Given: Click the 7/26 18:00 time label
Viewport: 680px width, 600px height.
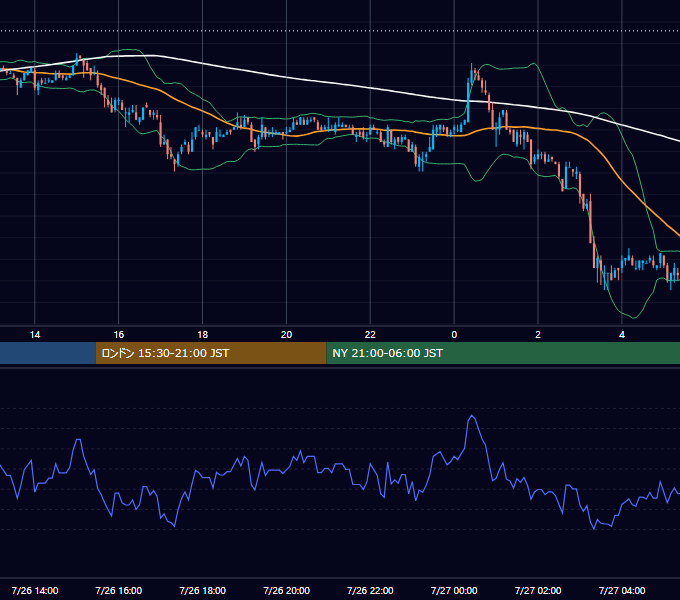Looking at the screenshot, I should tap(203, 590).
